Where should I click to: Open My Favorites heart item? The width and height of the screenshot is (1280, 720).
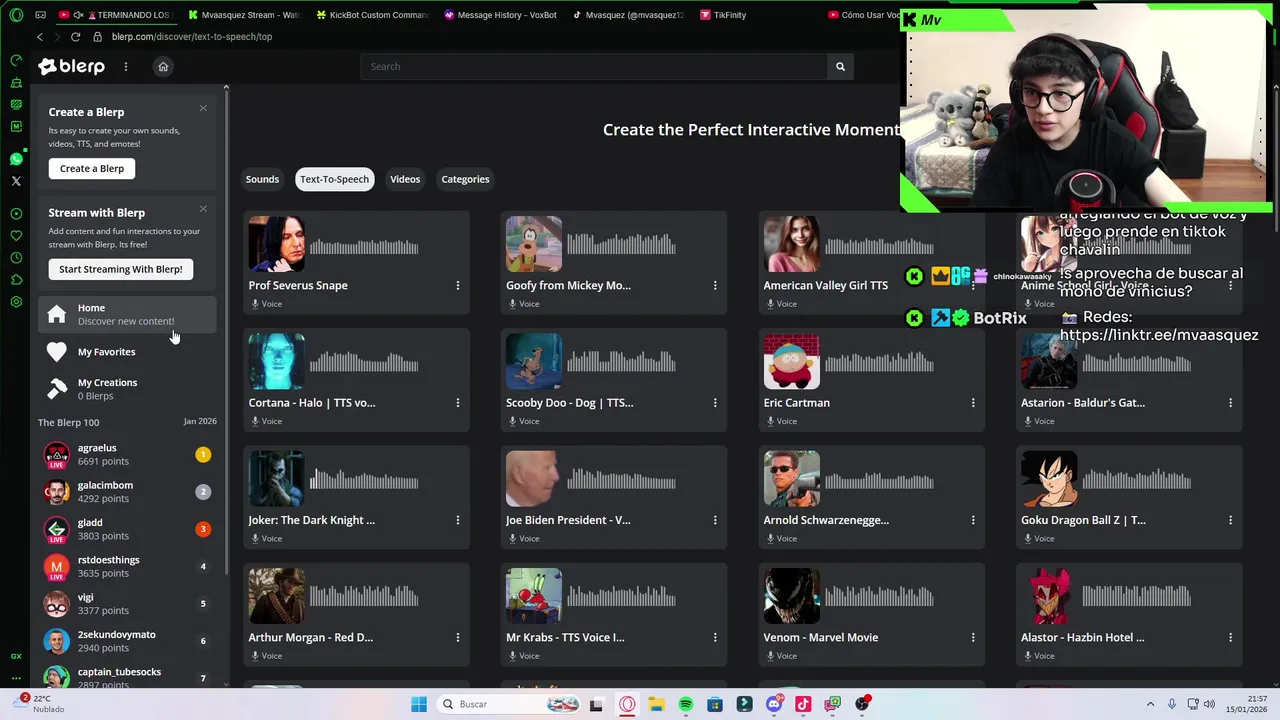click(x=127, y=352)
